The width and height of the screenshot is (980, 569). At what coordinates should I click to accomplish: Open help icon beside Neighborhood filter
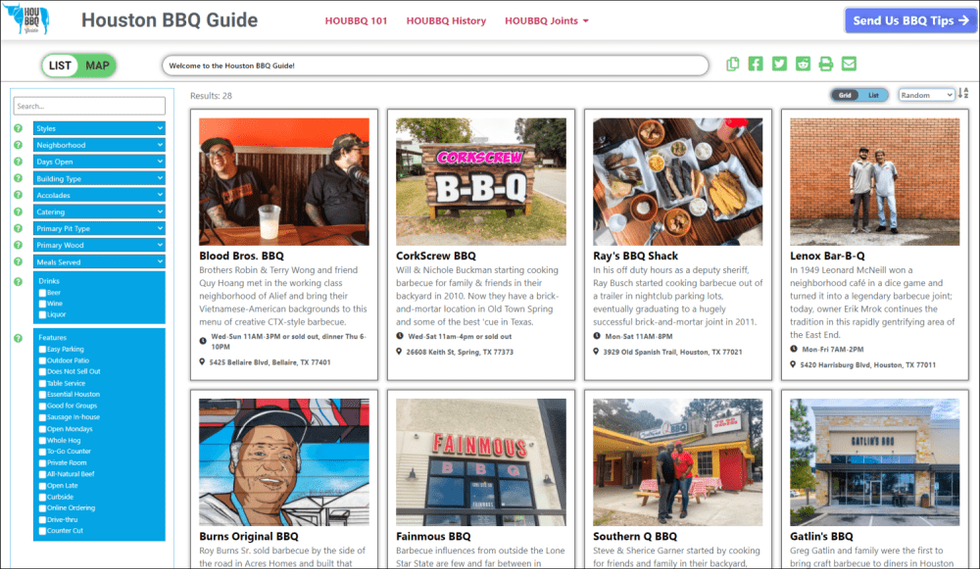pos(18,145)
